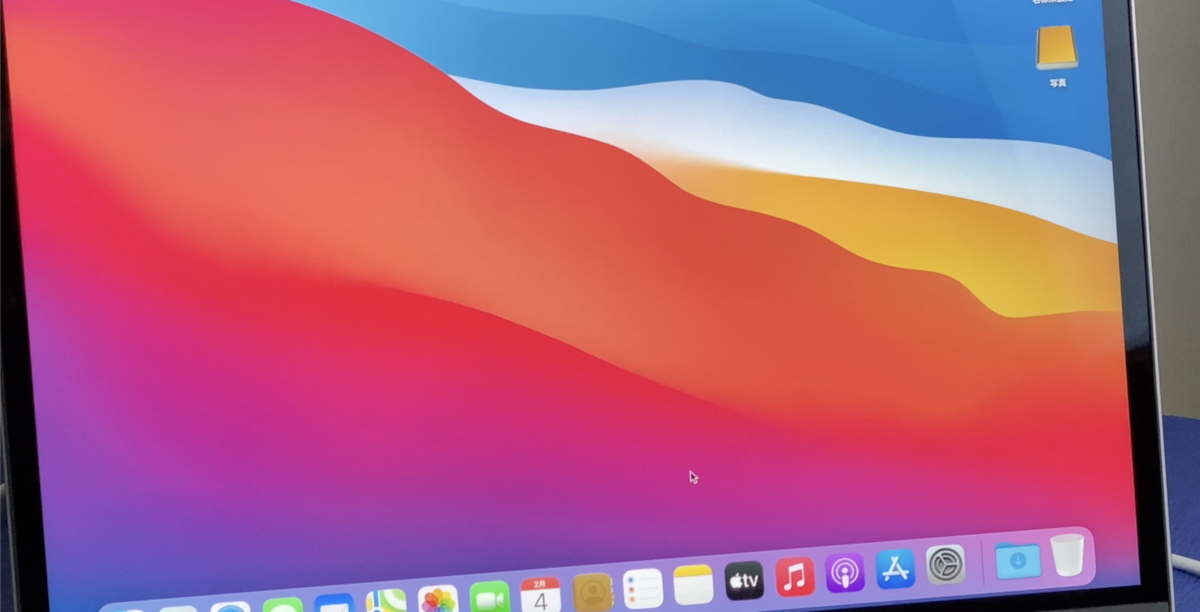Open the App Store from the Dock

pos(895,569)
